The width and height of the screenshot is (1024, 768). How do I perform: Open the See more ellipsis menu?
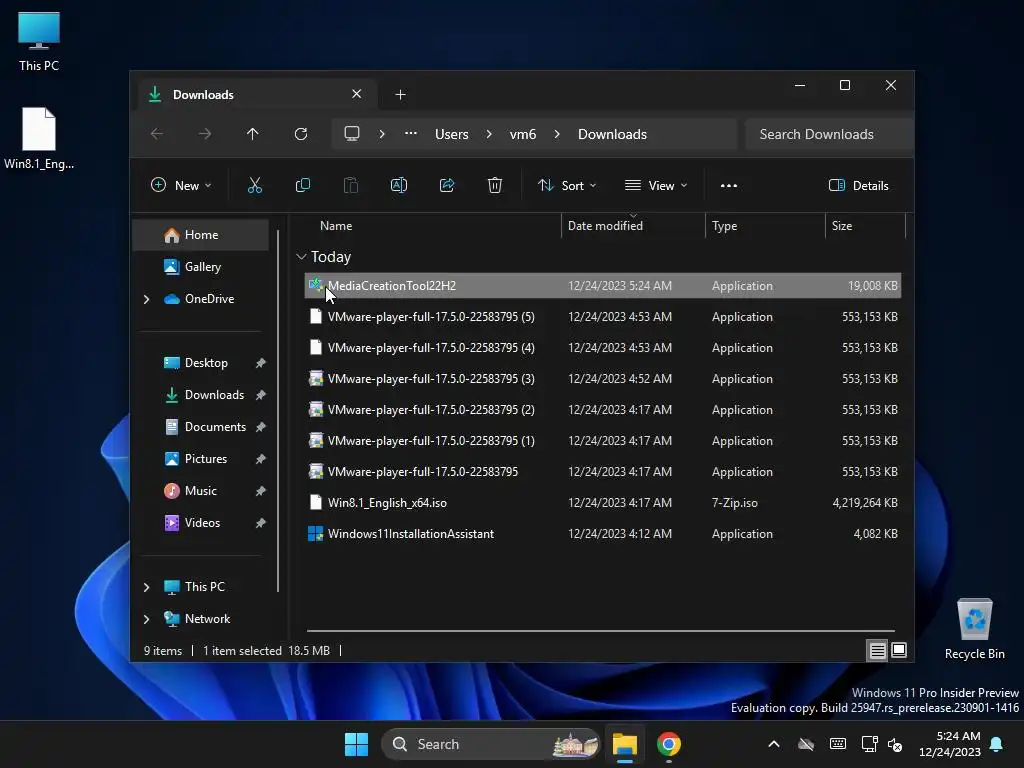(x=729, y=185)
